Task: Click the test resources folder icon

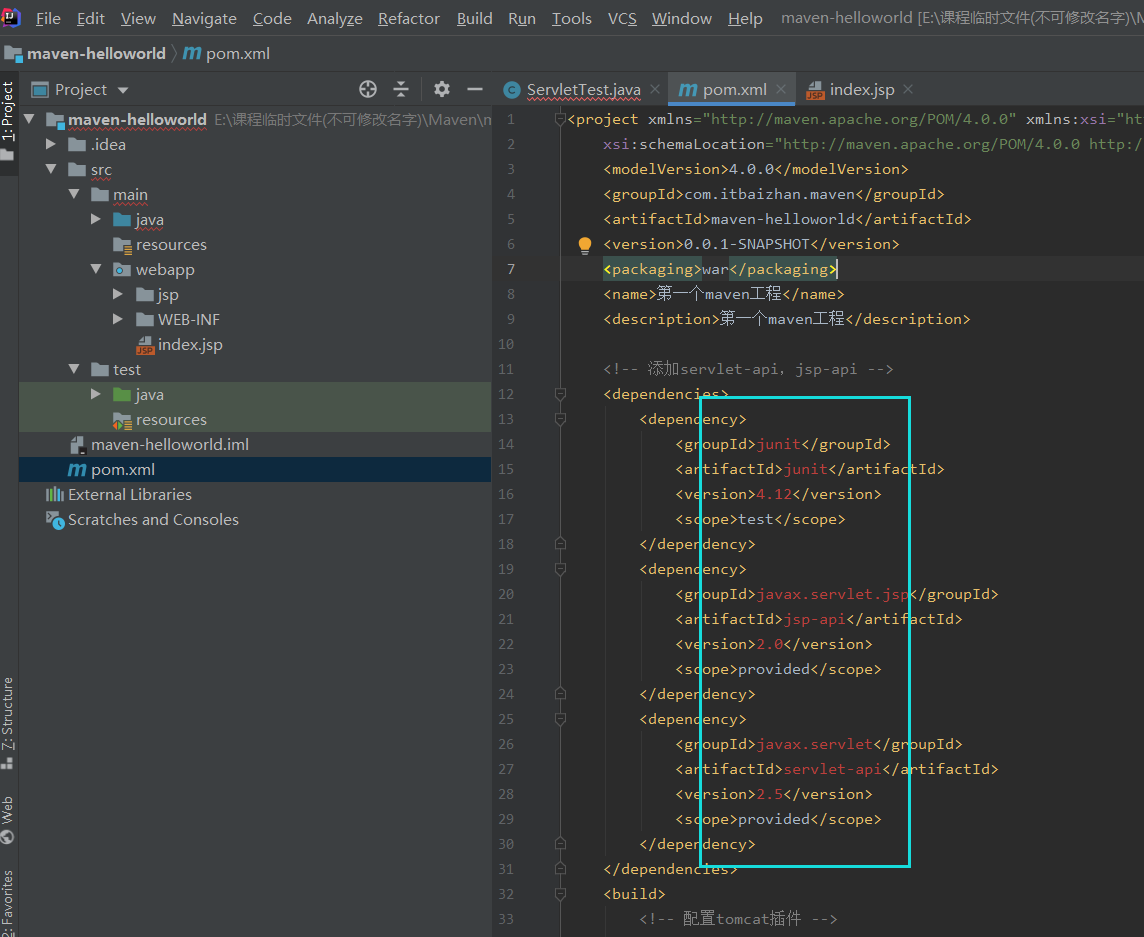Action: (122, 420)
